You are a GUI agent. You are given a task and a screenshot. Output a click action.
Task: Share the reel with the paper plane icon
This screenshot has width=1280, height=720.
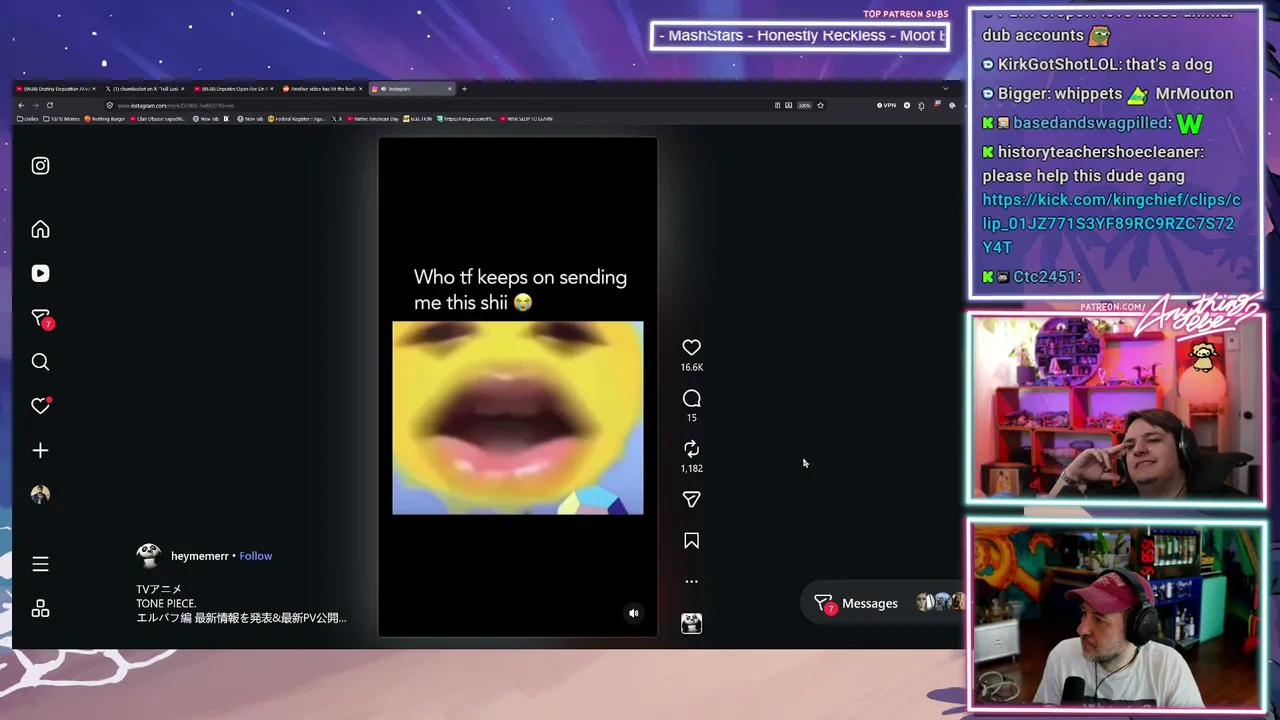point(691,499)
